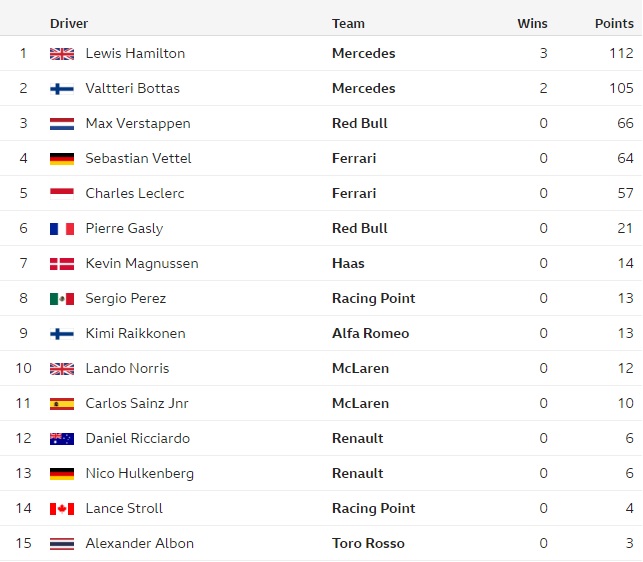Select Toro Rosso team in last row
Screen dimensions: 643x562
(368, 543)
